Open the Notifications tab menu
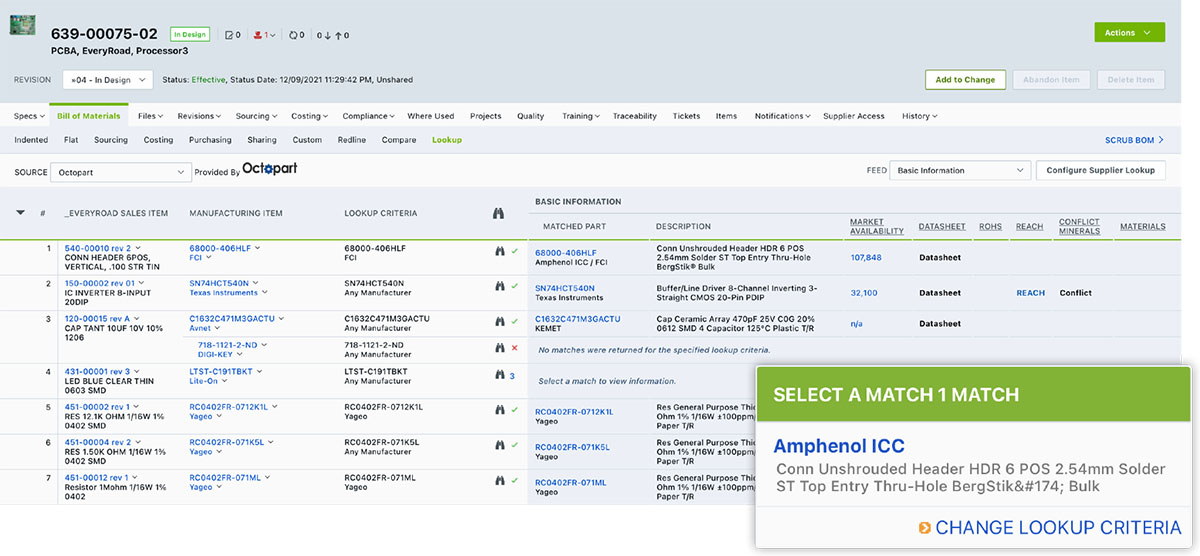1200x556 pixels. (782, 116)
